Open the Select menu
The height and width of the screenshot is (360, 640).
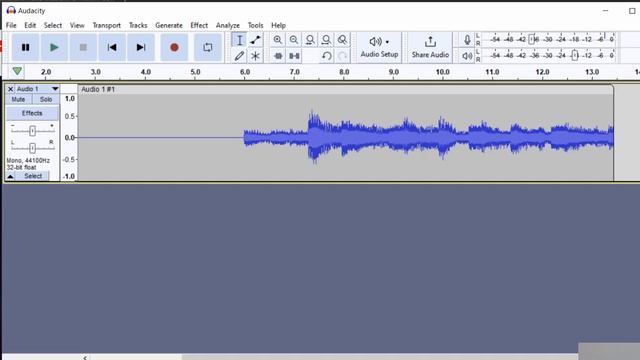[x=53, y=25]
